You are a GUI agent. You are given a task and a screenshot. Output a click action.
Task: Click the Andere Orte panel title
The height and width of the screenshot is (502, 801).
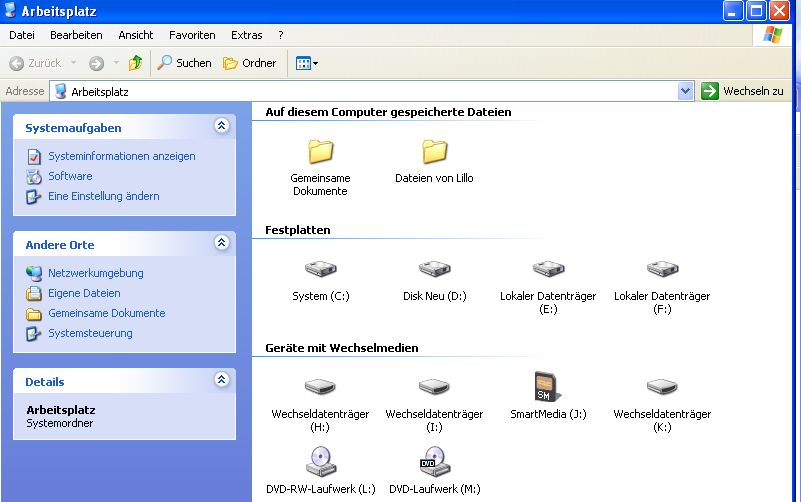[60, 245]
